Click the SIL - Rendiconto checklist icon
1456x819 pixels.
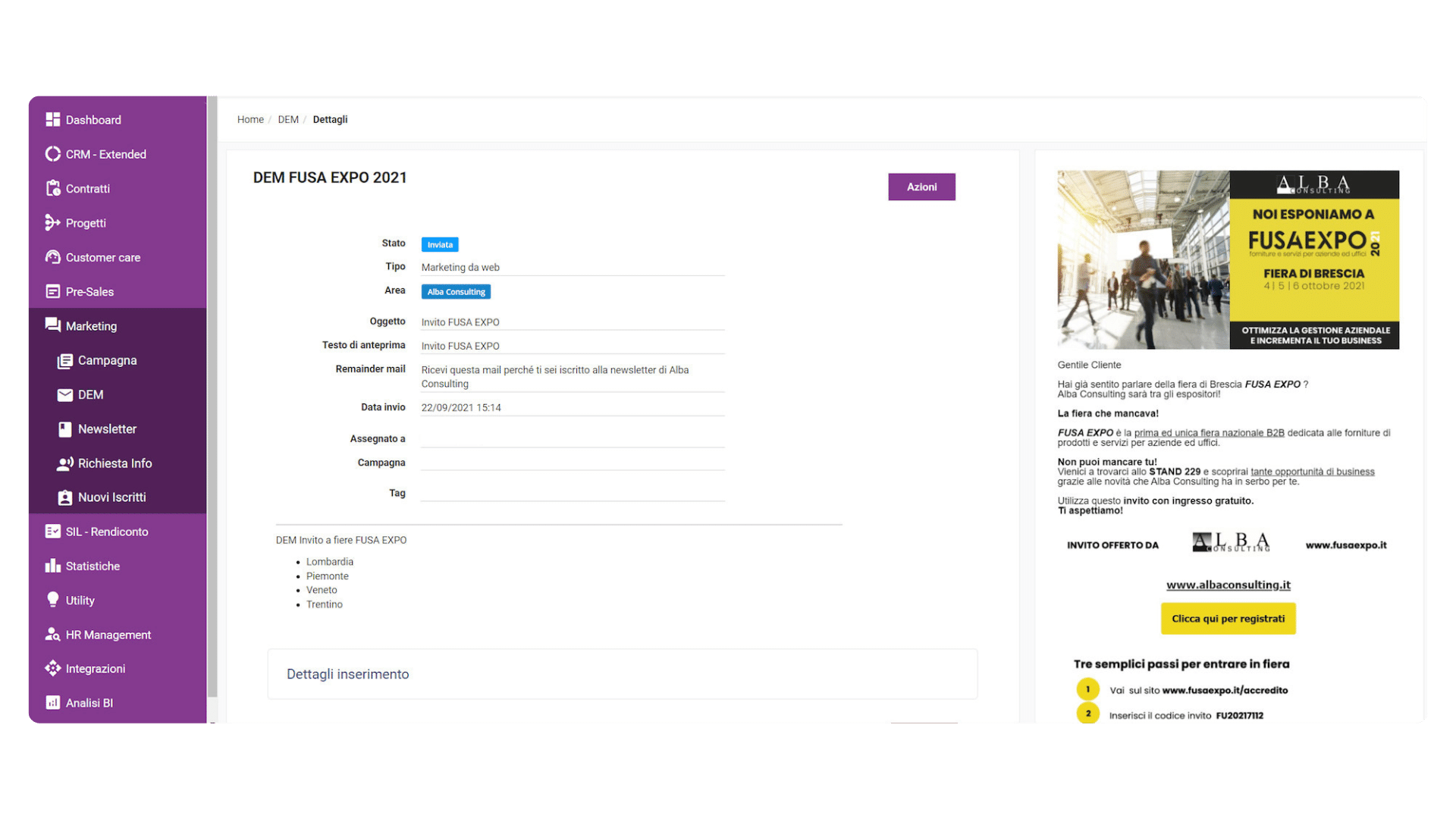click(x=52, y=532)
